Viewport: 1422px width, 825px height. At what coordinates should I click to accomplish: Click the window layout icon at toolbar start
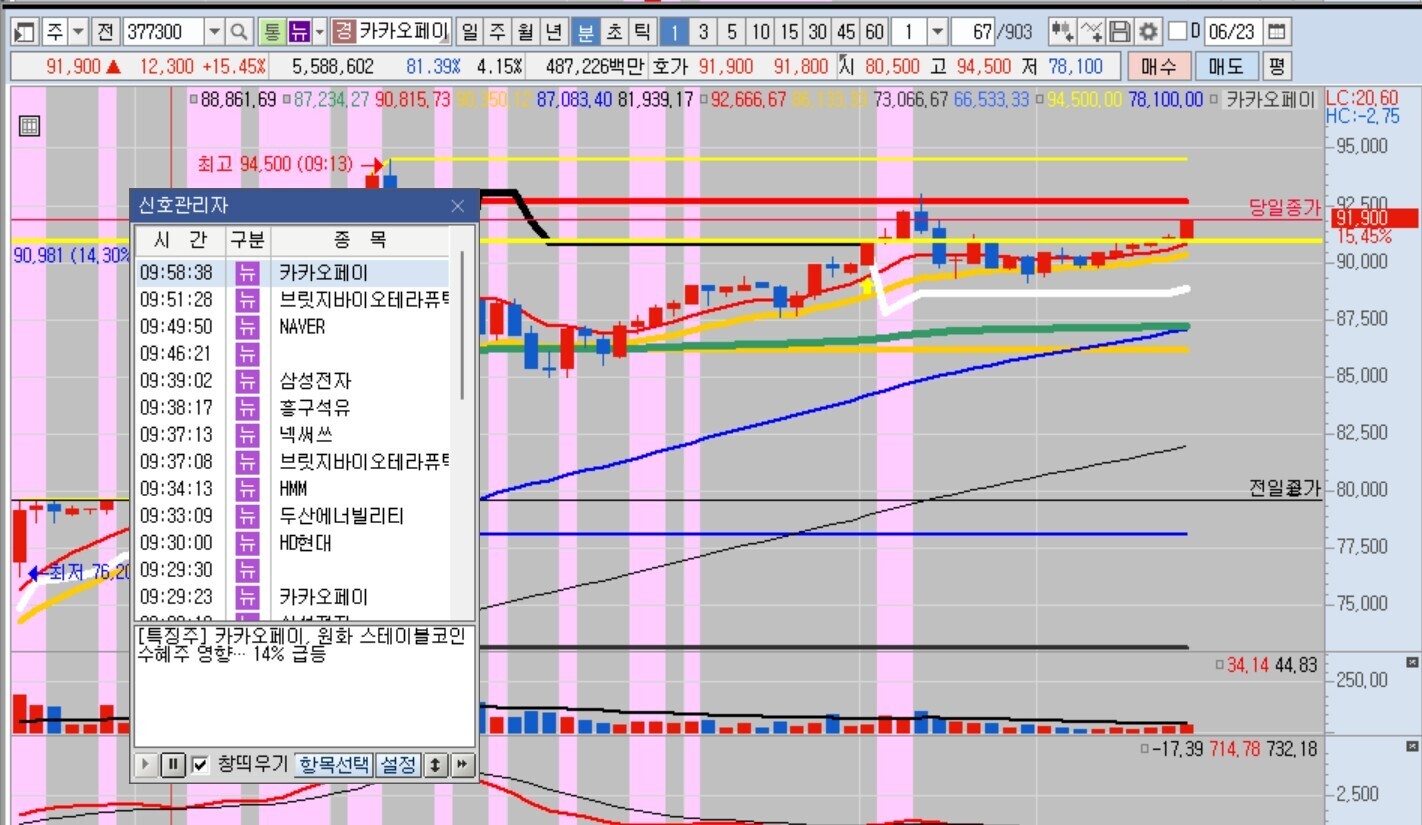click(25, 32)
